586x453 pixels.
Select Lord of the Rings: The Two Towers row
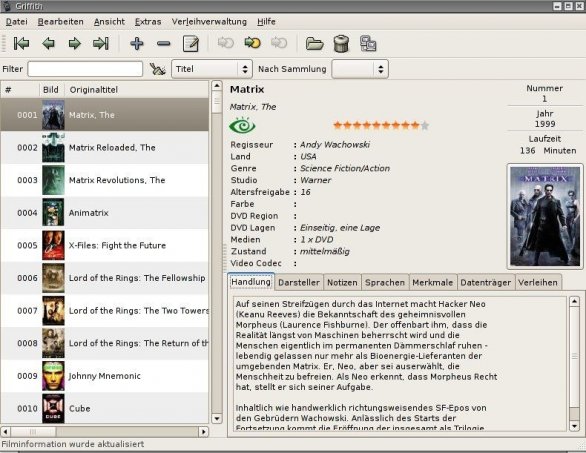pyautogui.click(x=104, y=311)
